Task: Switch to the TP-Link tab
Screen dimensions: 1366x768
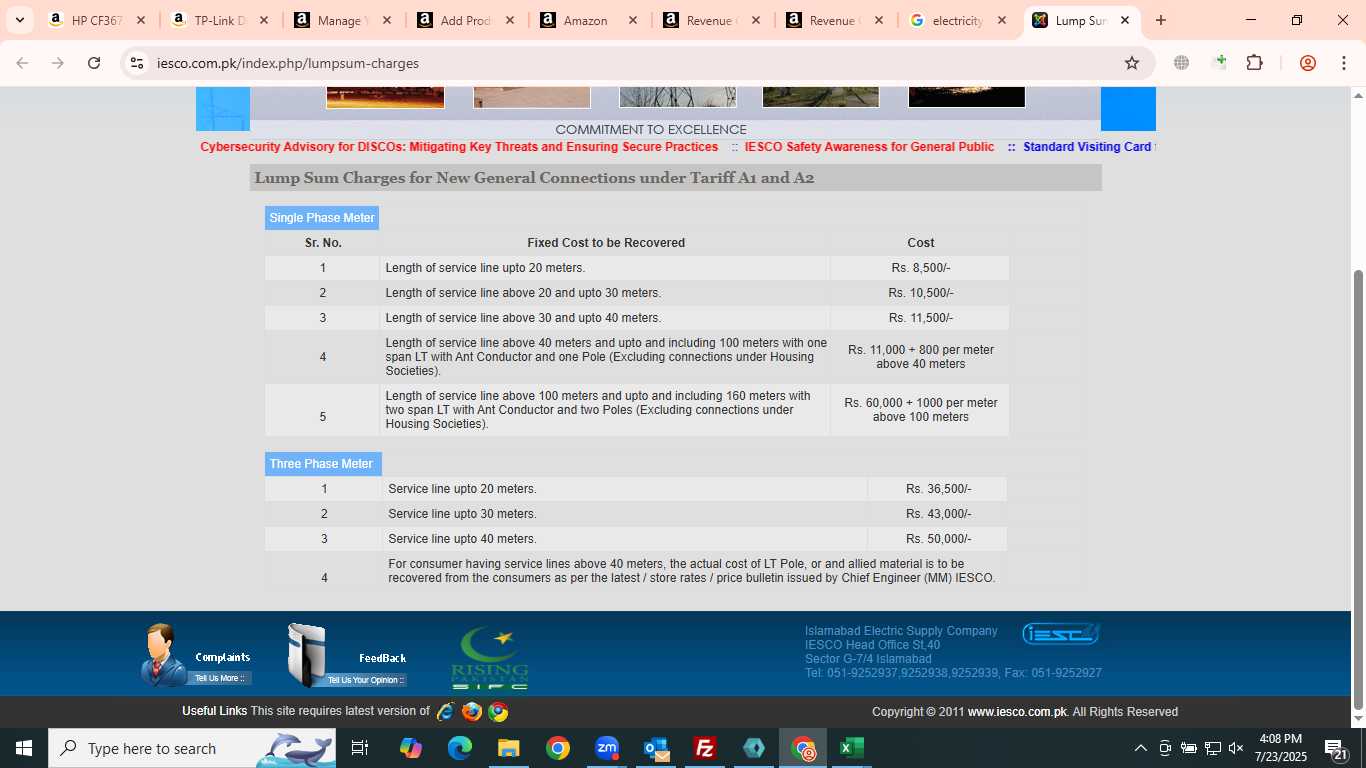Action: pos(220,20)
